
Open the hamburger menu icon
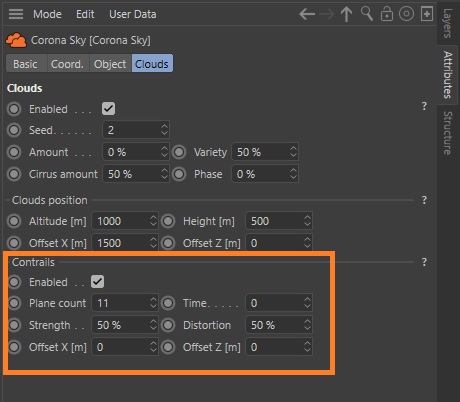pos(16,14)
